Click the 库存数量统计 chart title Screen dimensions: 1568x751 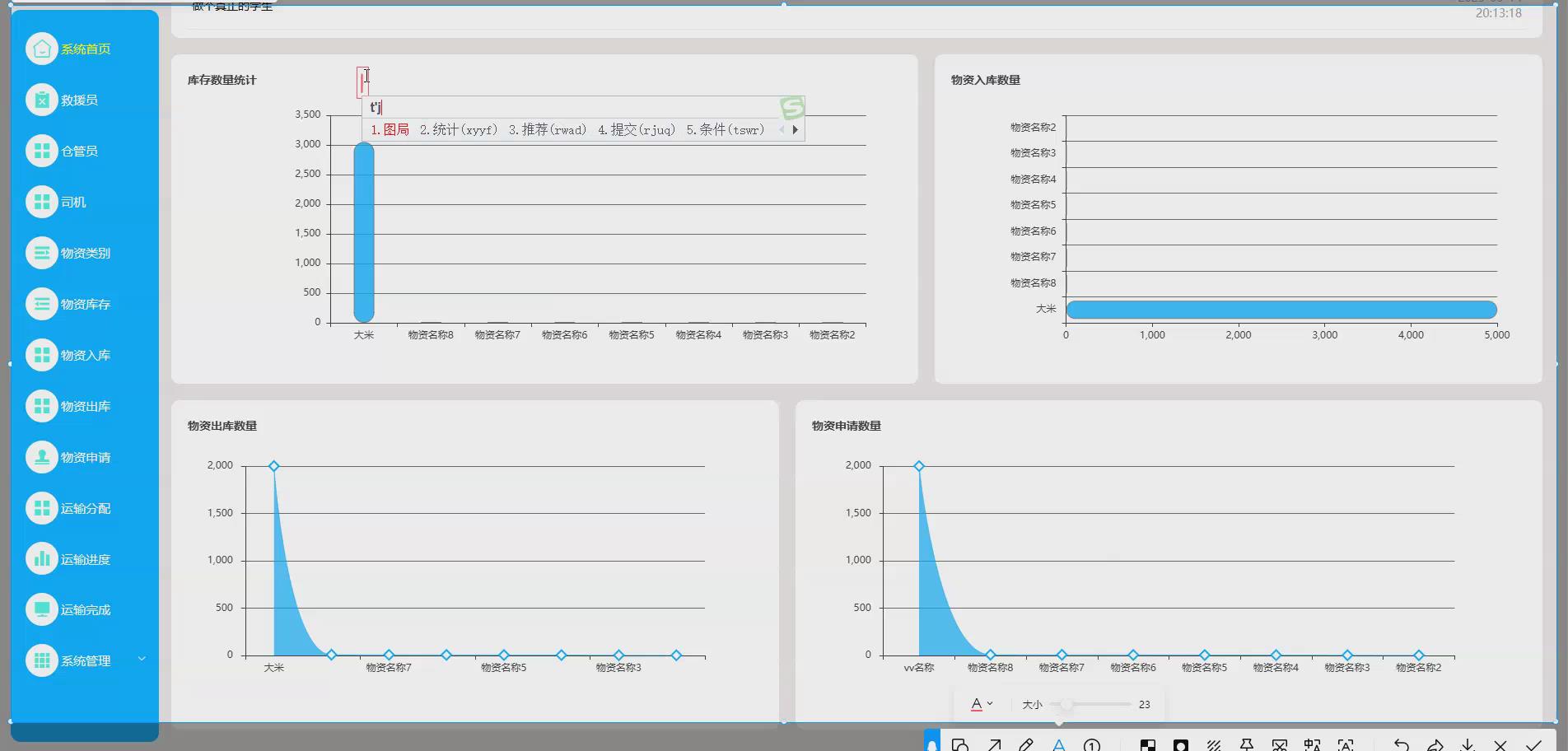point(222,80)
